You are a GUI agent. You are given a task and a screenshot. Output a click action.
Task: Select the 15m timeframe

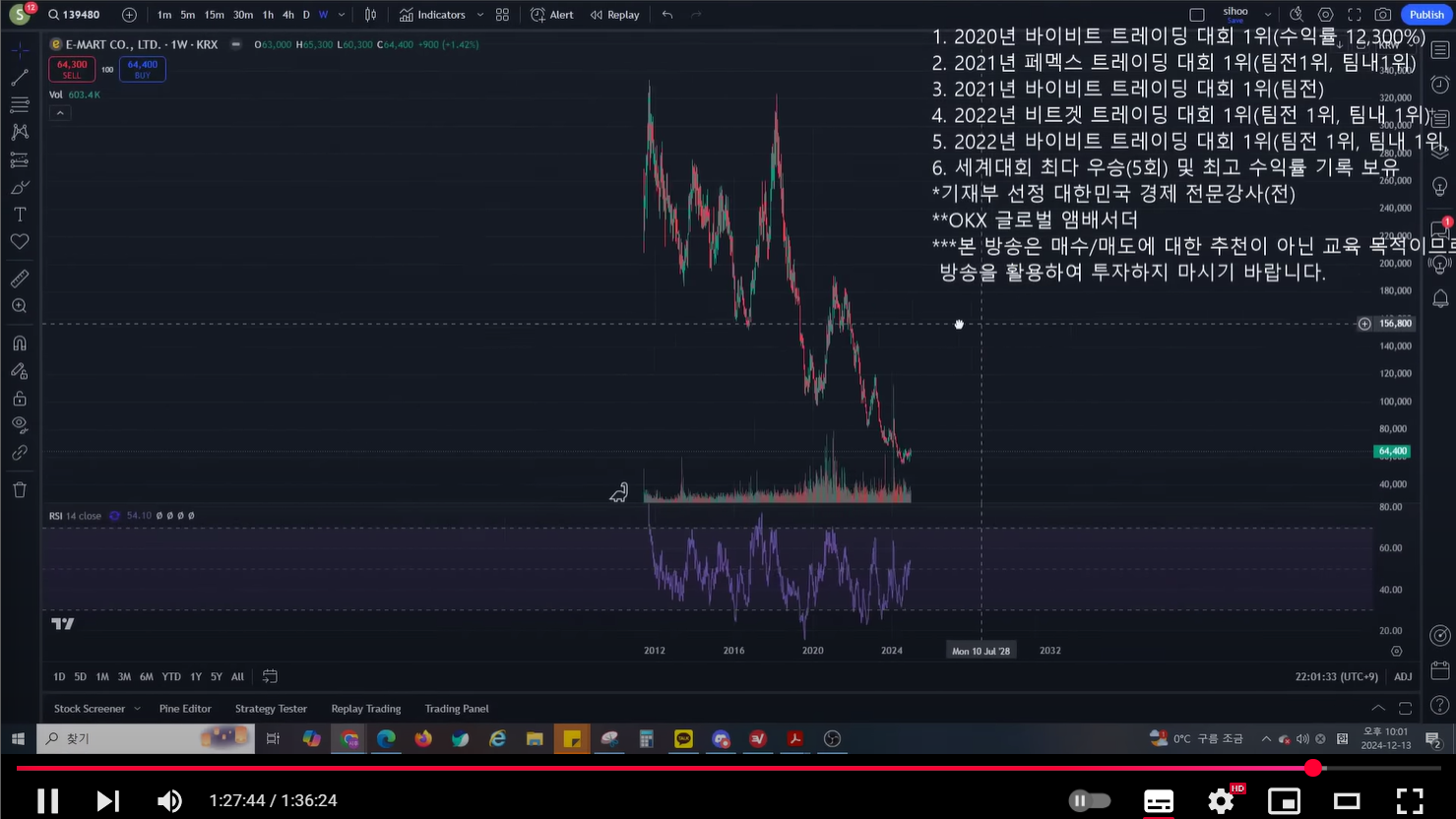214,15
